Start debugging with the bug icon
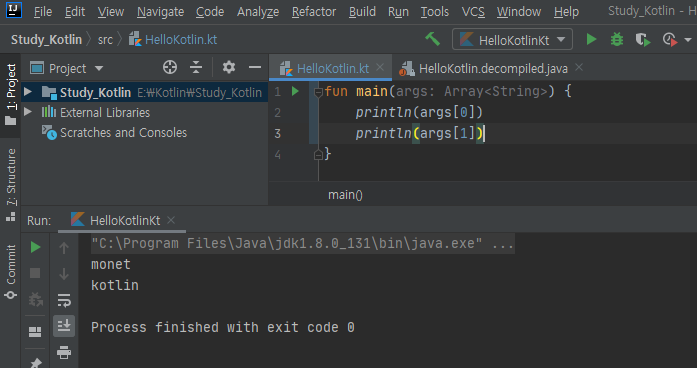The height and width of the screenshot is (368, 697). coord(617,39)
